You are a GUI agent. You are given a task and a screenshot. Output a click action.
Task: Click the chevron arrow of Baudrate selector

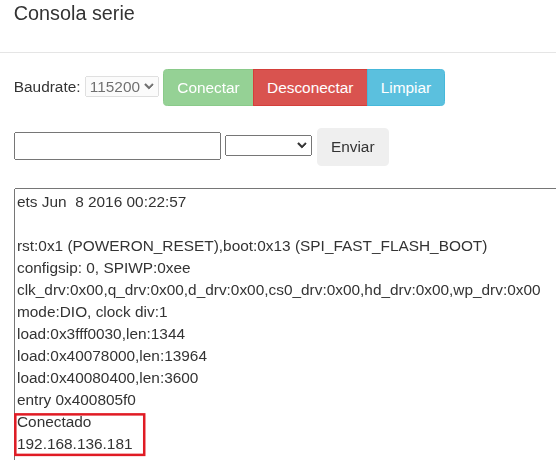[x=150, y=86]
